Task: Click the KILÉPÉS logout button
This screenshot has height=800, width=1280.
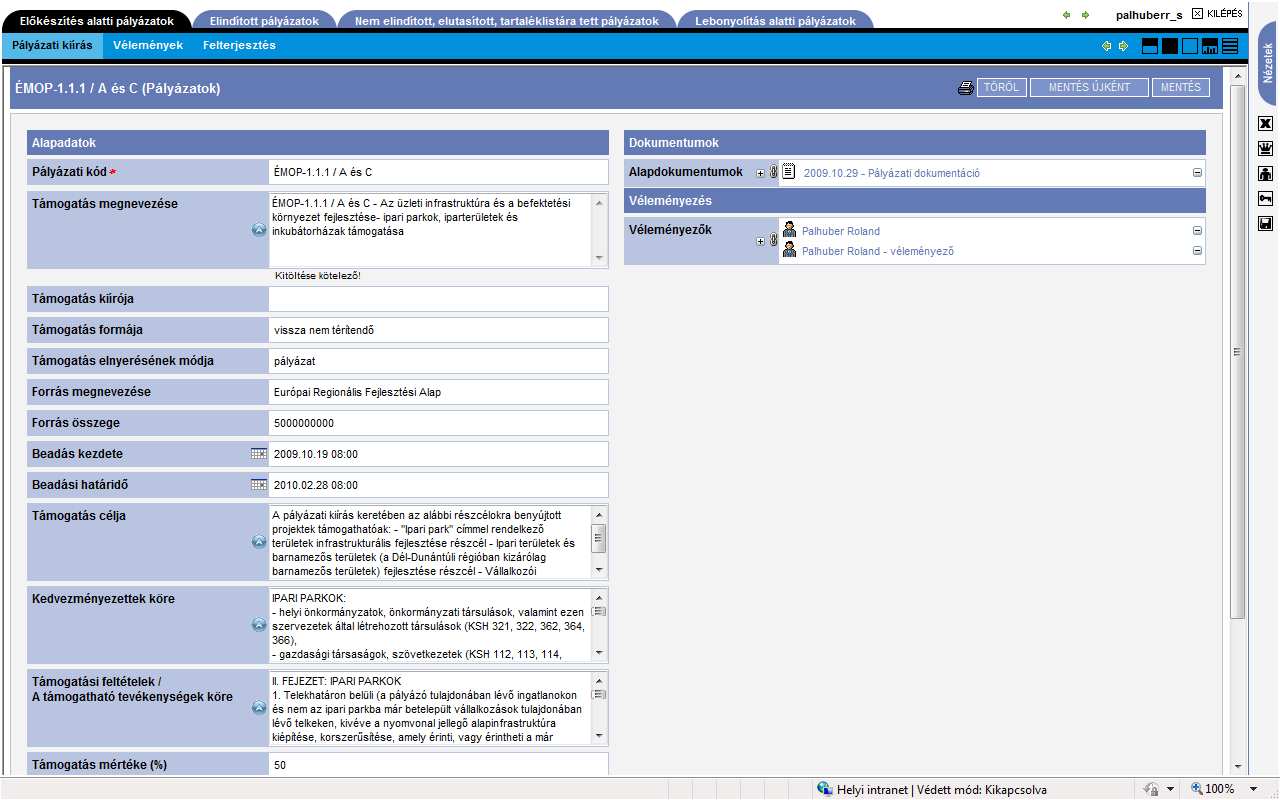Action: 1217,14
